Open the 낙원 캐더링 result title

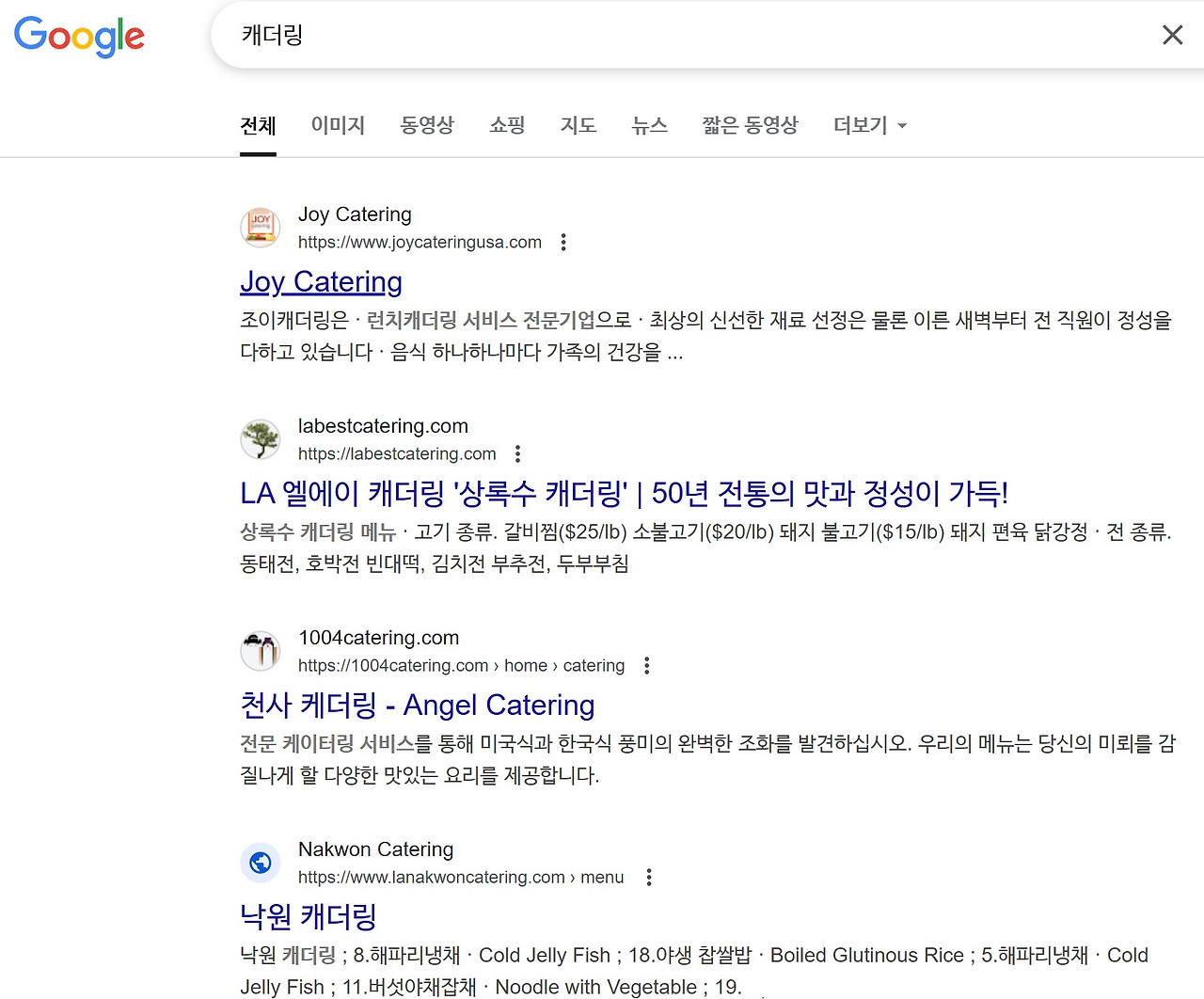point(309,916)
